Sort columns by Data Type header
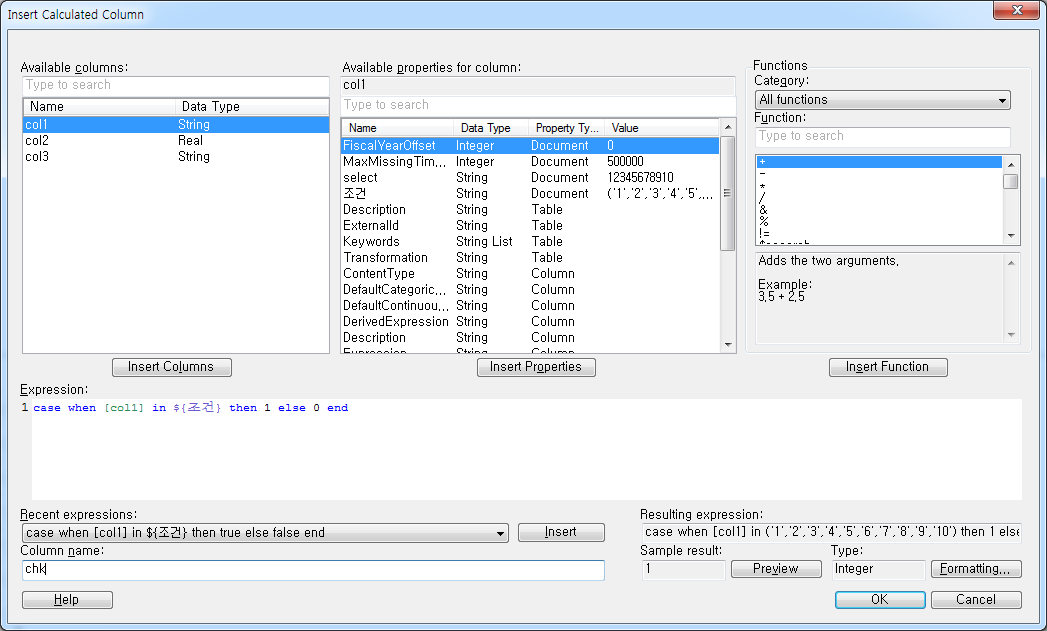1047x631 pixels. point(252,107)
